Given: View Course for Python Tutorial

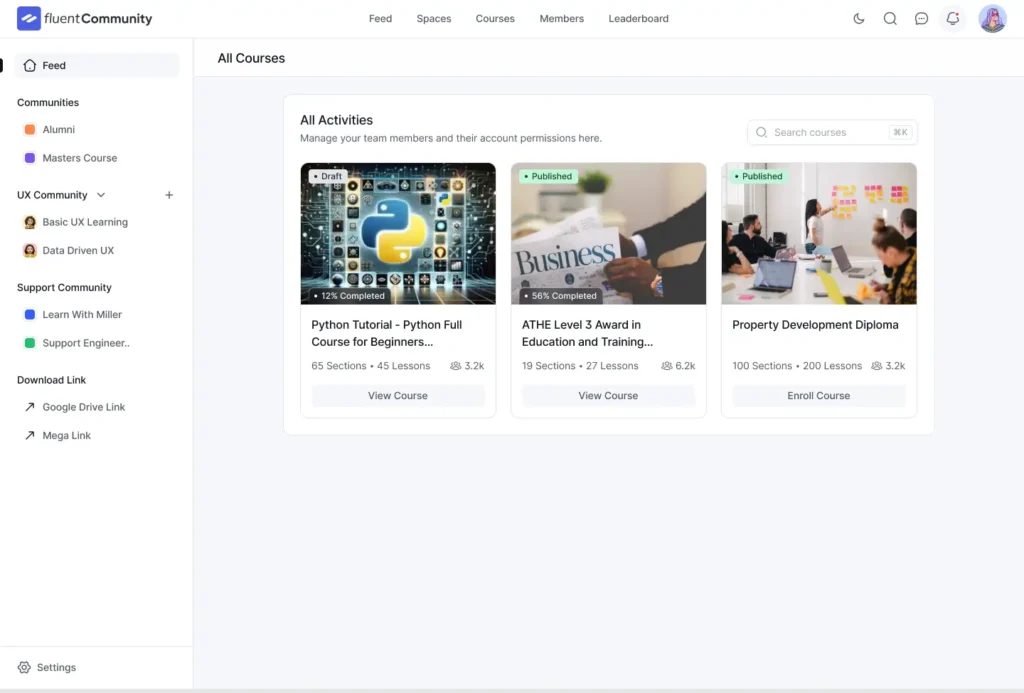Looking at the screenshot, I should point(398,395).
